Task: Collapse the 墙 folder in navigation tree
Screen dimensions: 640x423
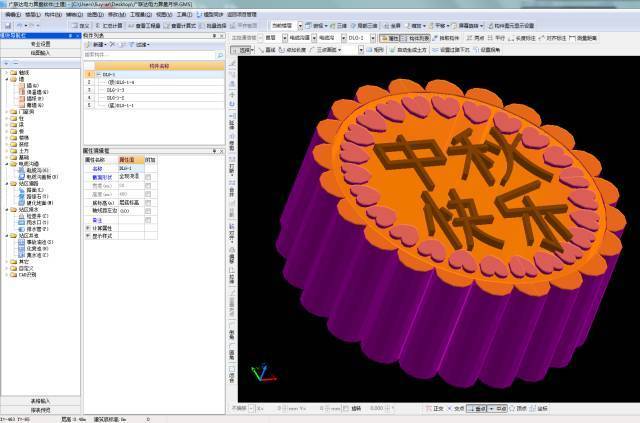Action: (7, 79)
